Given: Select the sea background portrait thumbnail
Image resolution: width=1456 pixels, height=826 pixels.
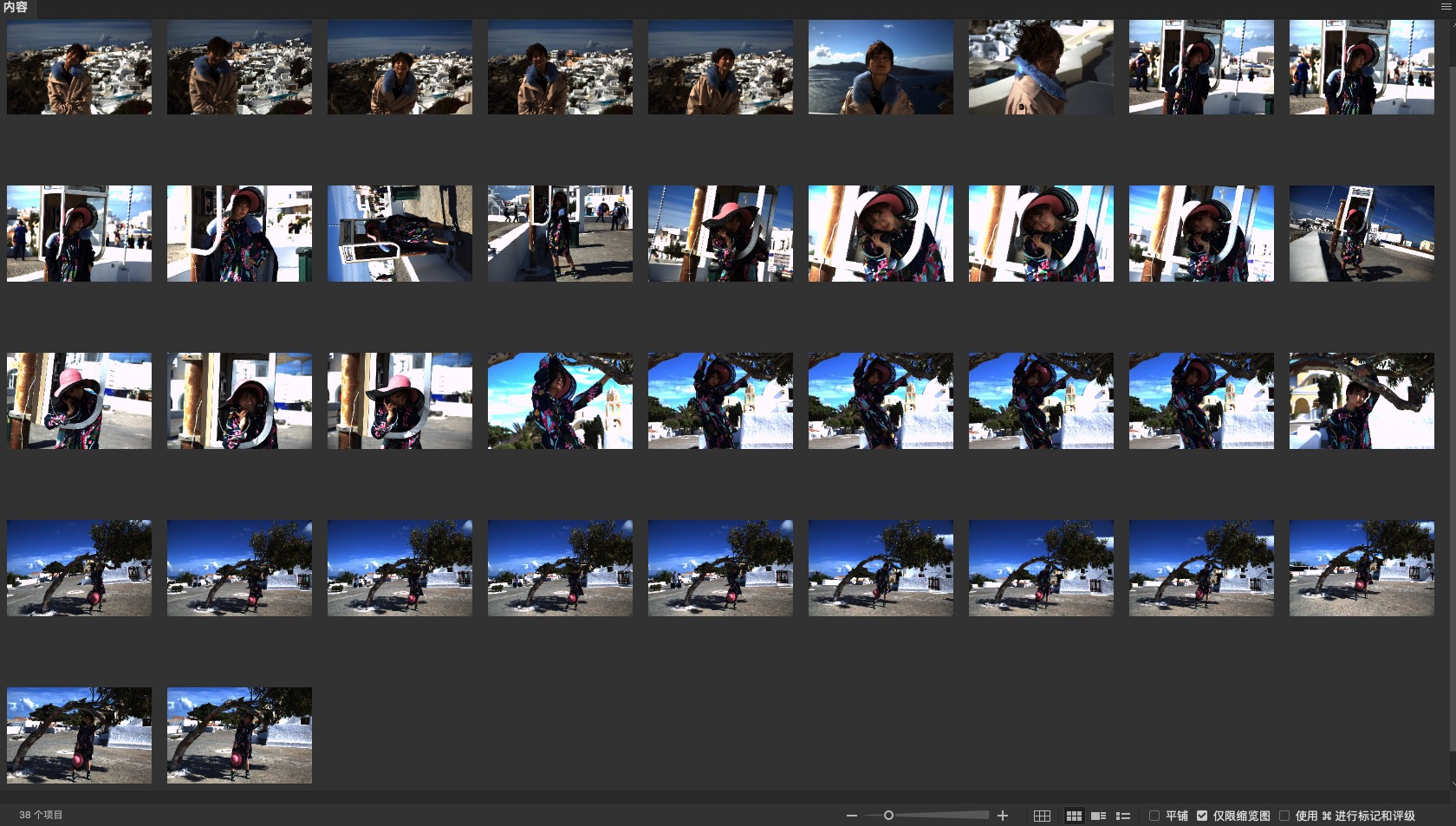Looking at the screenshot, I should [881, 68].
